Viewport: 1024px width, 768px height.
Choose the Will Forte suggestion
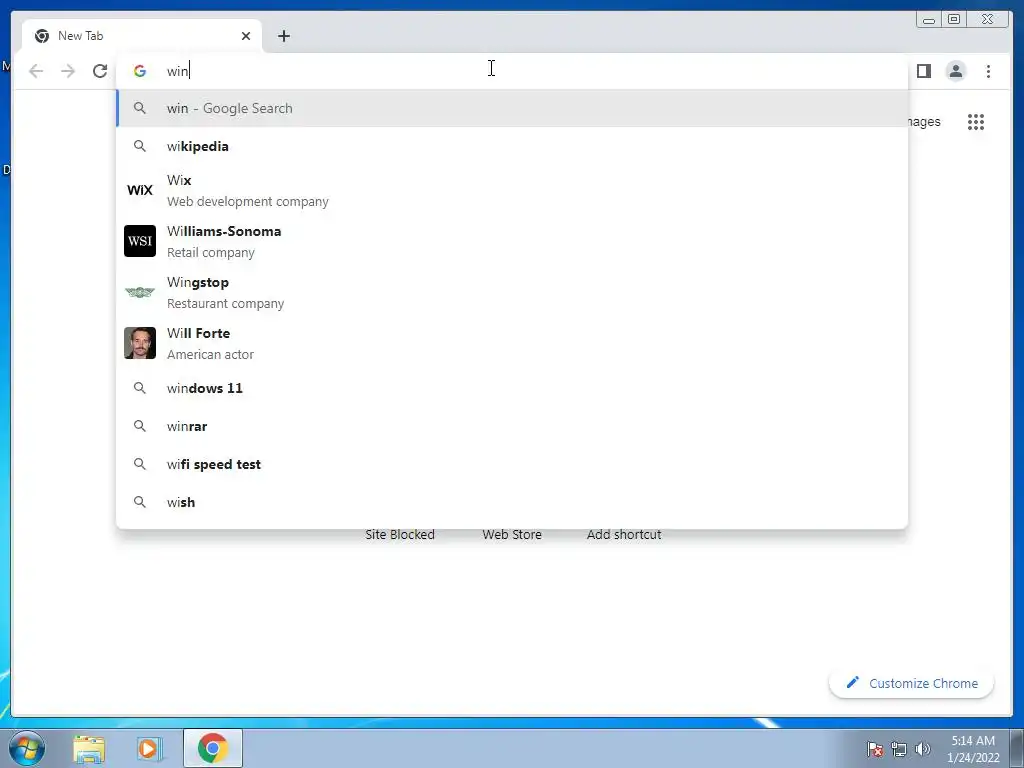(512, 343)
